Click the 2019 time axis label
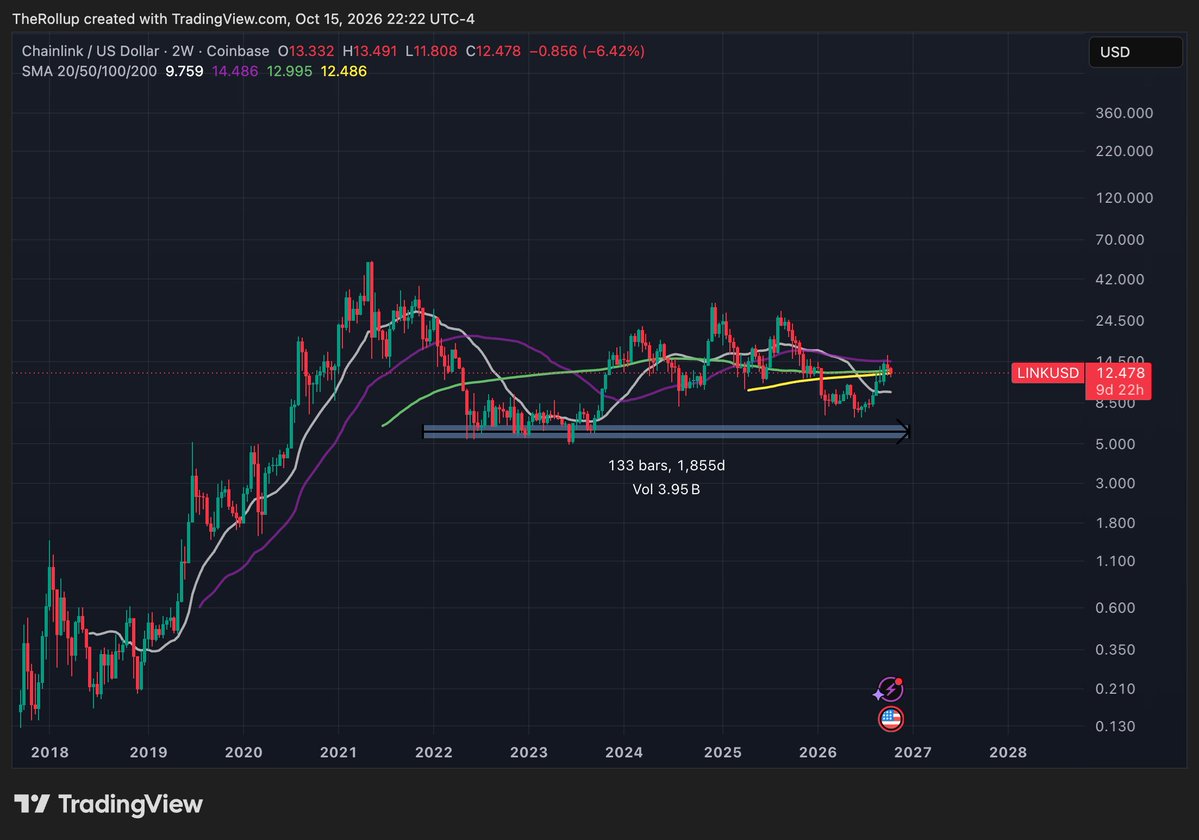Screen dimensions: 1199x840 tap(148, 752)
